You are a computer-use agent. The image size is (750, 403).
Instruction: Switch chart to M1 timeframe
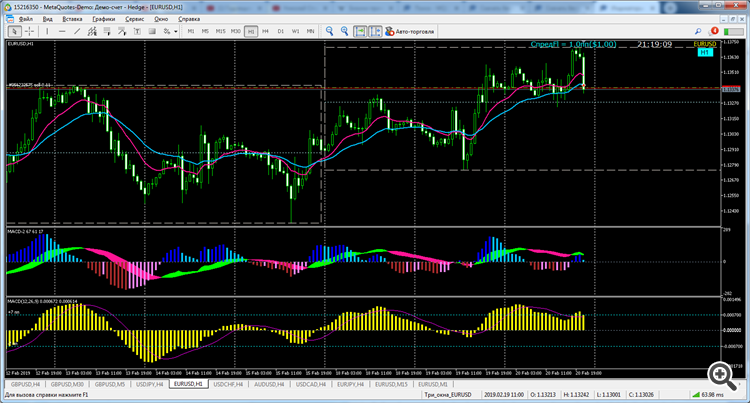coord(191,32)
